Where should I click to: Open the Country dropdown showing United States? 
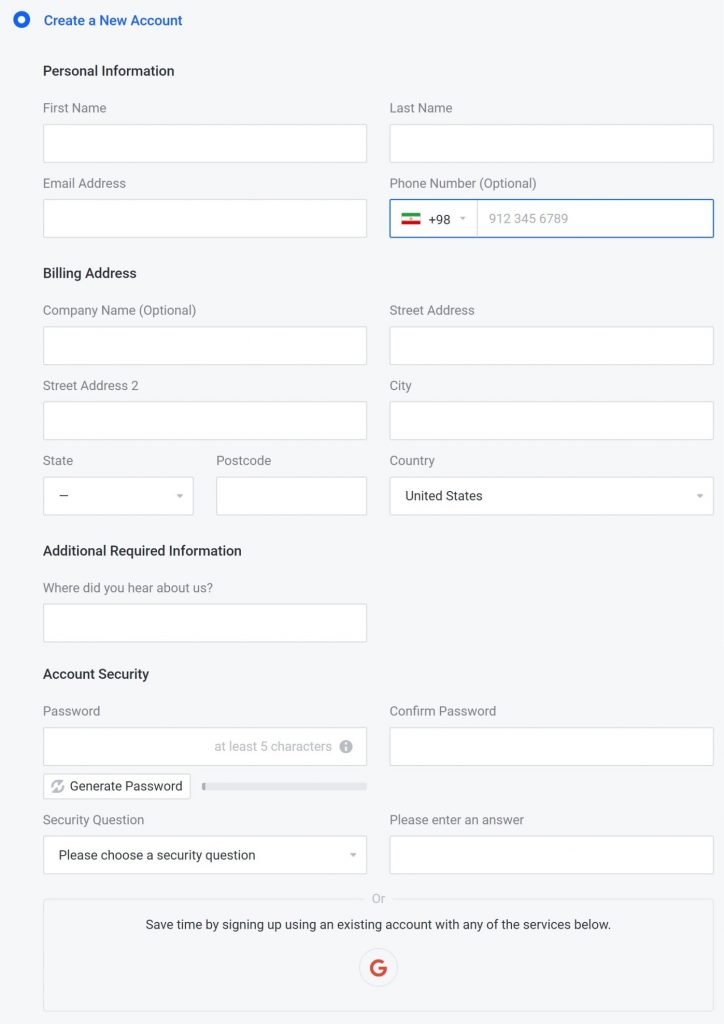pos(551,496)
